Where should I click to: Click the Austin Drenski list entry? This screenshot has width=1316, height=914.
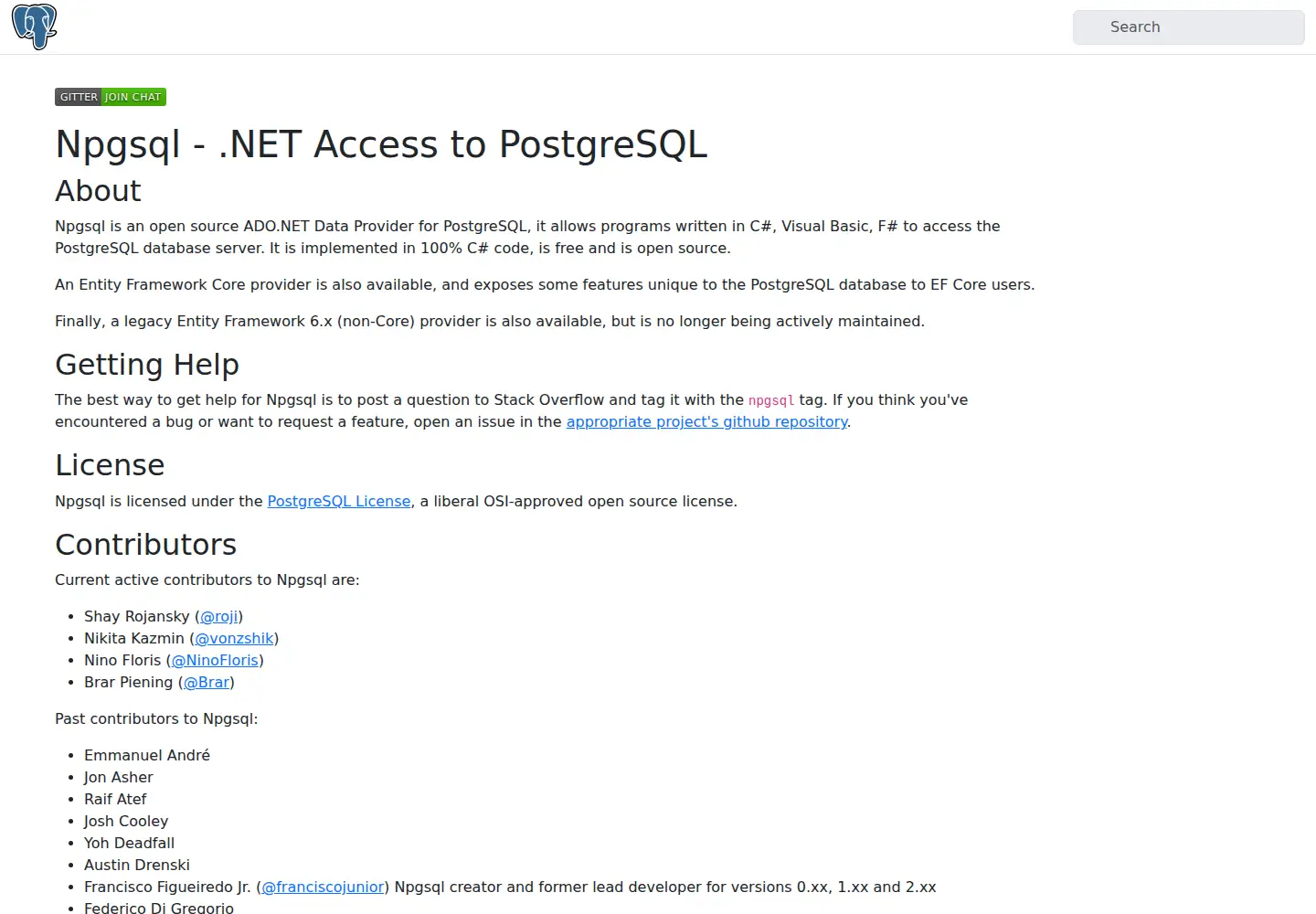click(x=137, y=865)
